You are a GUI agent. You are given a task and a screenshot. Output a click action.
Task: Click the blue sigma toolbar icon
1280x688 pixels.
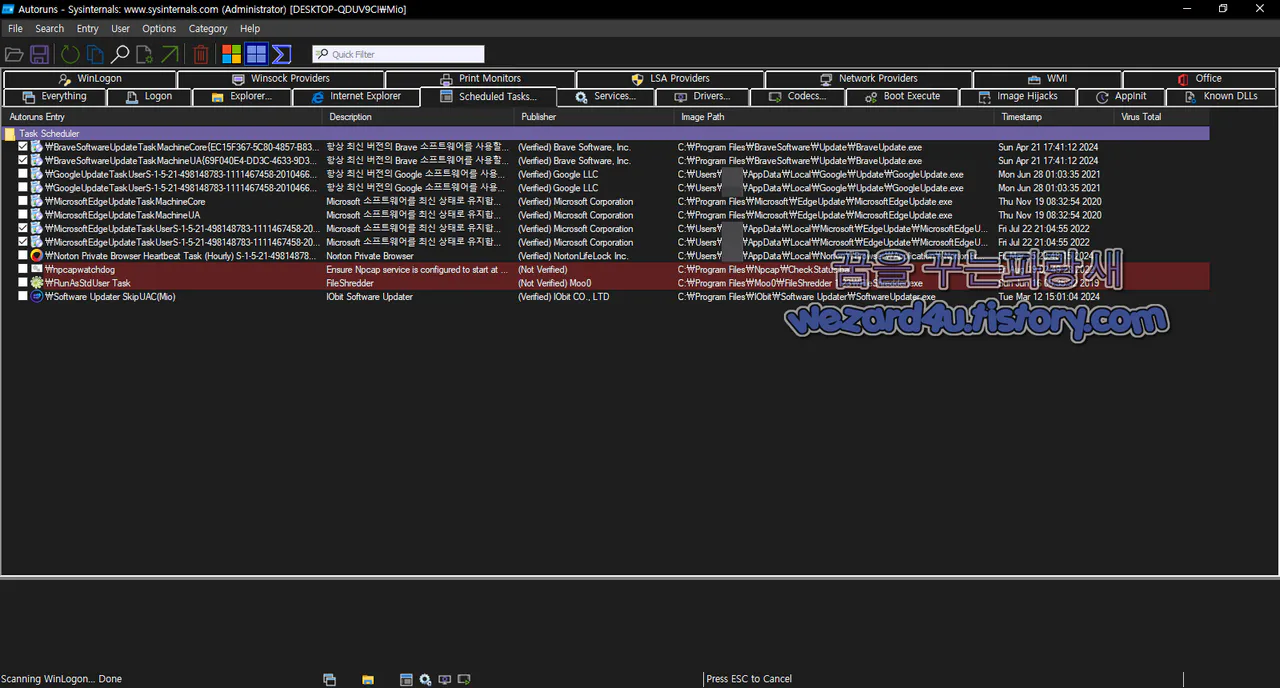282,54
